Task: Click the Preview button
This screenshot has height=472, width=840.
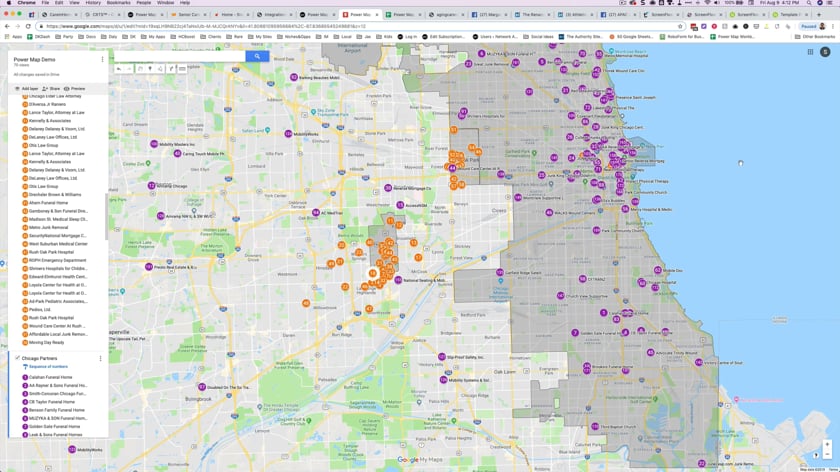Action: click(x=74, y=88)
